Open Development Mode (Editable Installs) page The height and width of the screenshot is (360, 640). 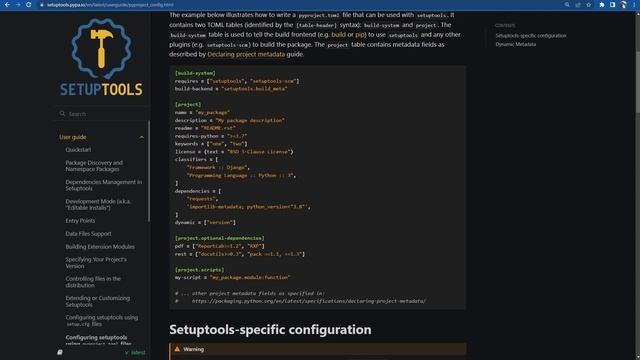pos(98,204)
